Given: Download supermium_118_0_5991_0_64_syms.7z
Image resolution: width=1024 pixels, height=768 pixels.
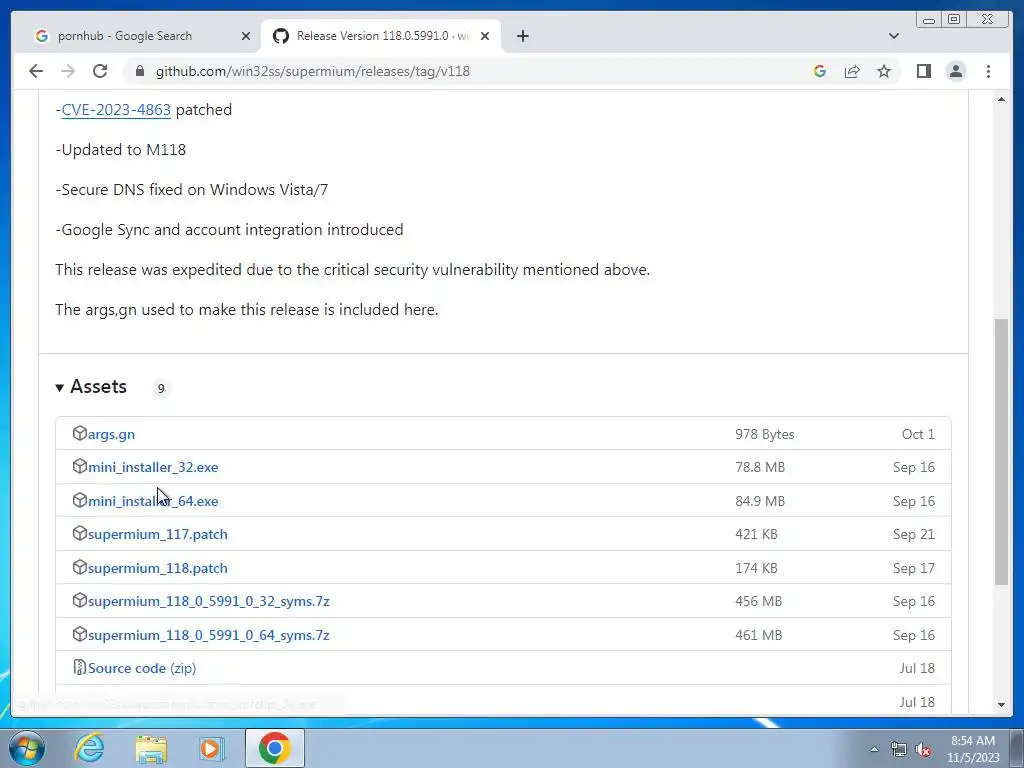Looking at the screenshot, I should point(208,635).
